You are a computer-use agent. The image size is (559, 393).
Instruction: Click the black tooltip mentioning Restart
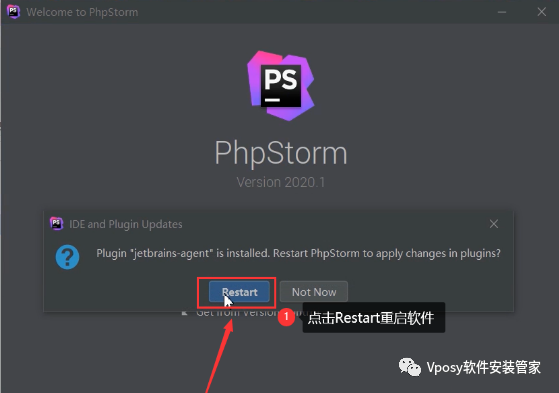coord(374,317)
